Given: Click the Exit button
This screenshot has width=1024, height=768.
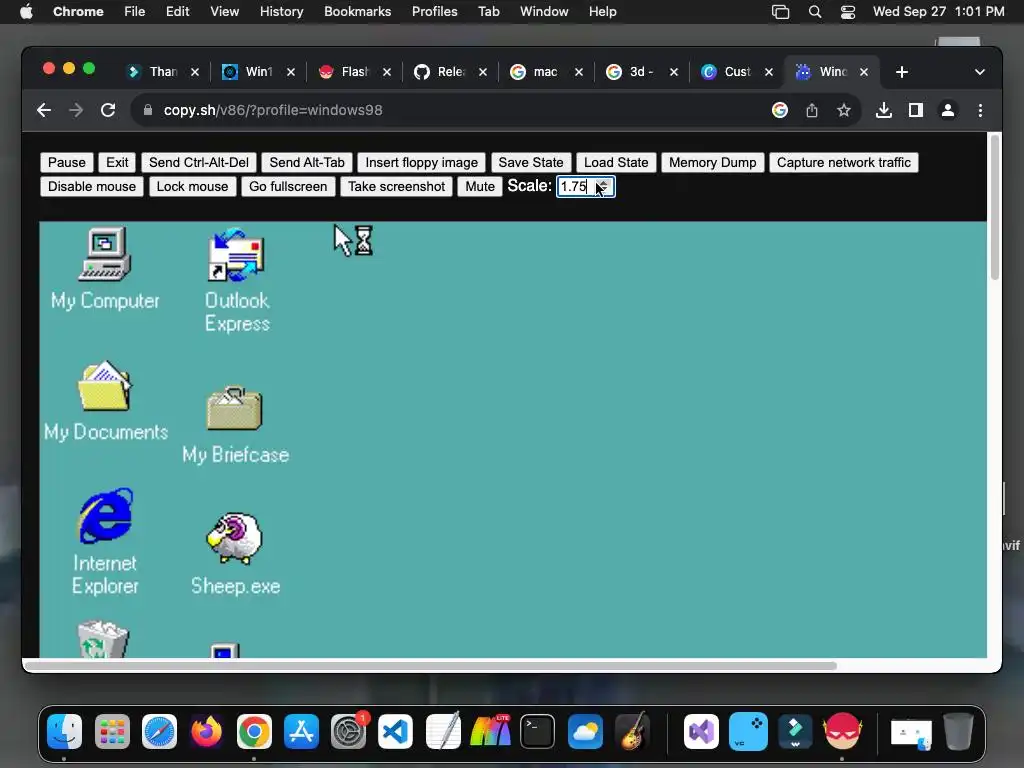Looking at the screenshot, I should point(117,163).
